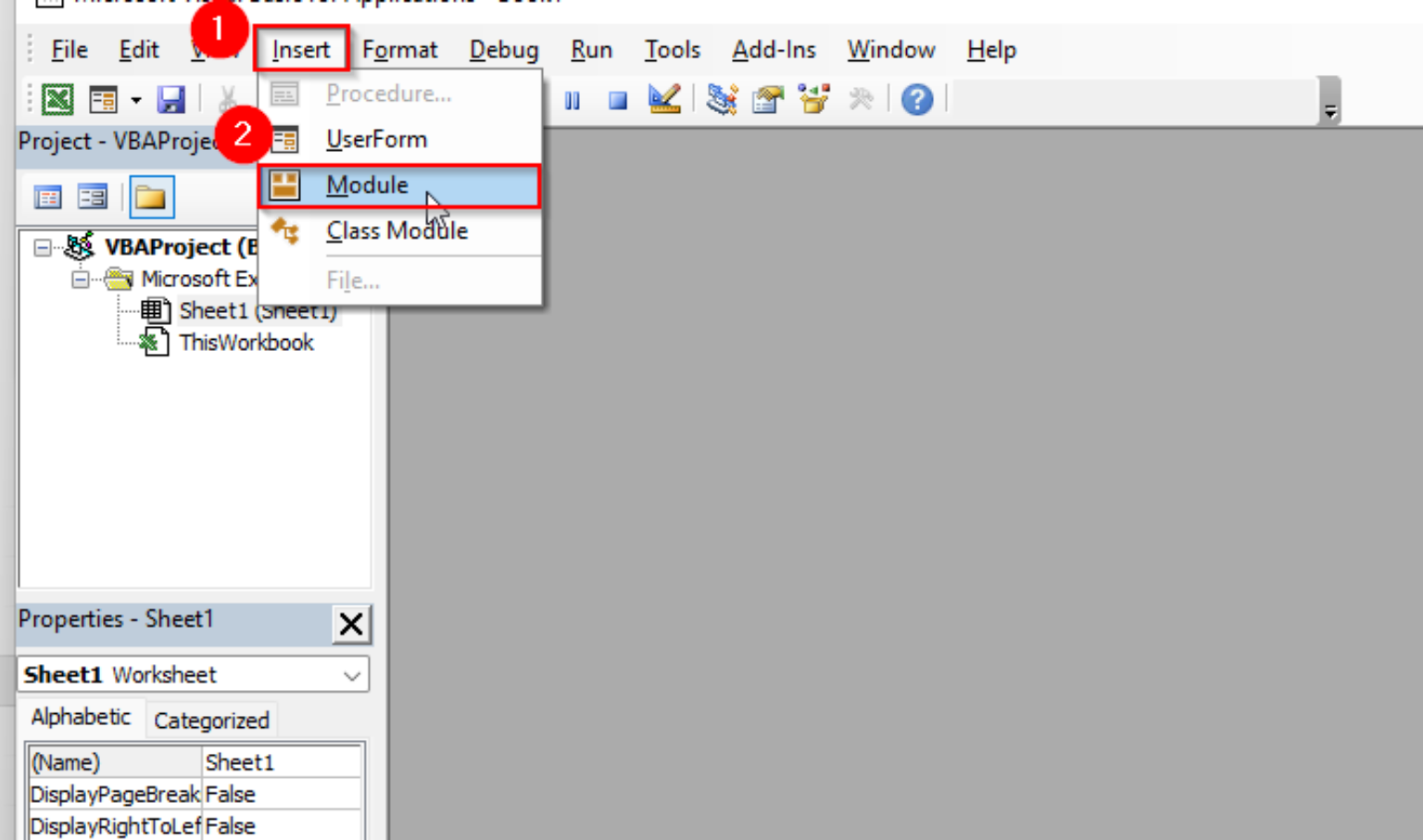The width and height of the screenshot is (1423, 840).
Task: Open Object Browser toolbar icon
Action: pyautogui.click(x=814, y=98)
